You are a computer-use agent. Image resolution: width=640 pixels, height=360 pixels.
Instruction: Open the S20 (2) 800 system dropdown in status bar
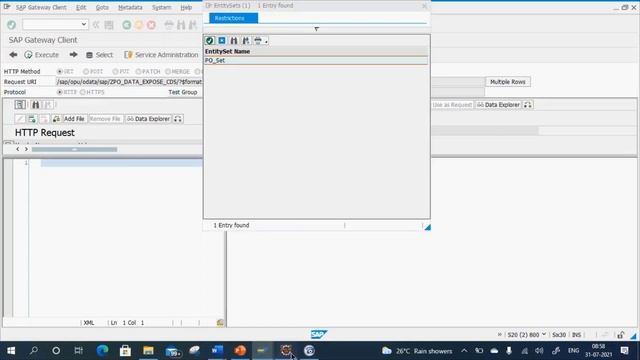coord(527,335)
